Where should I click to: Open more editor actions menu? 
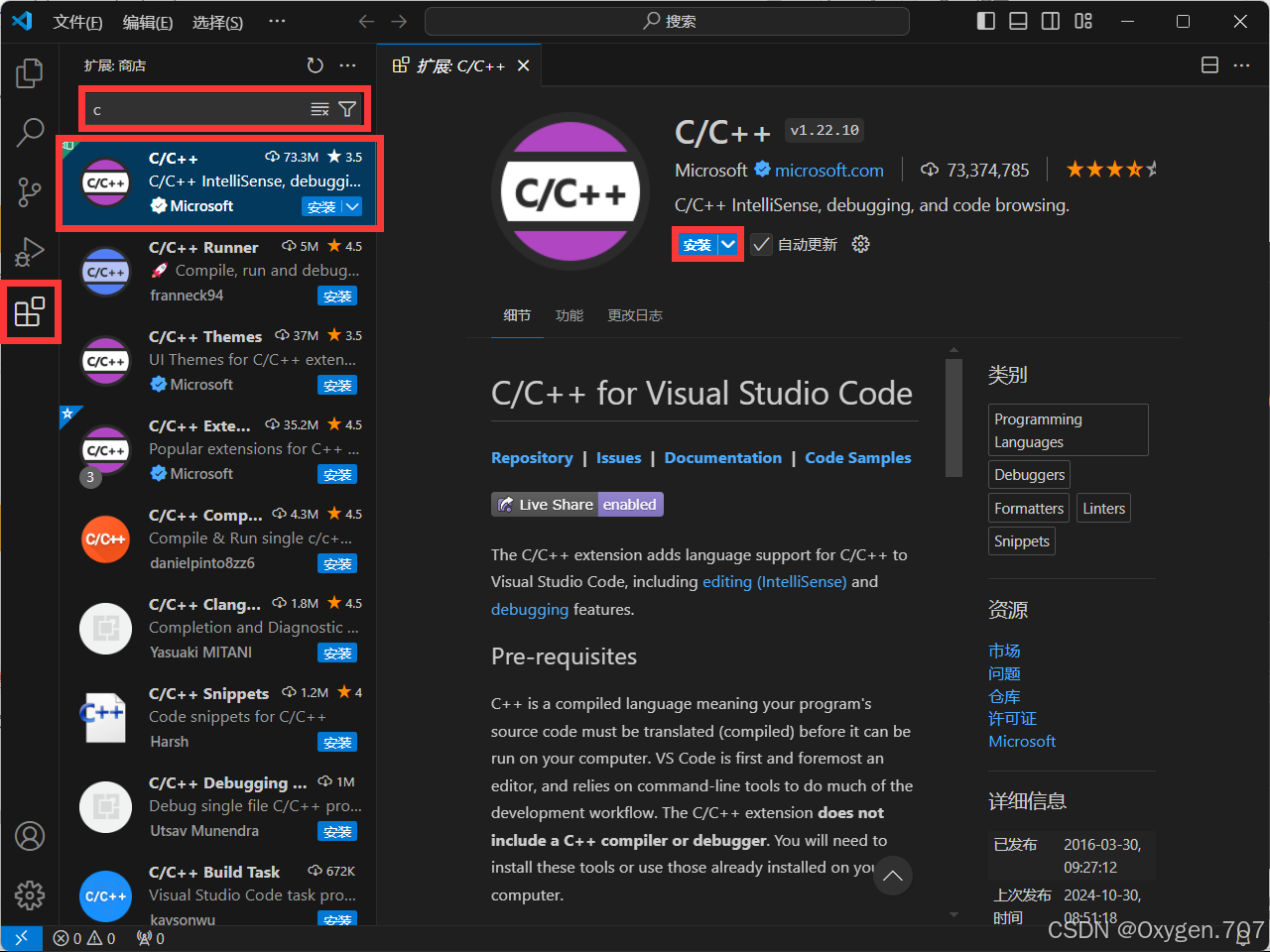[1242, 65]
